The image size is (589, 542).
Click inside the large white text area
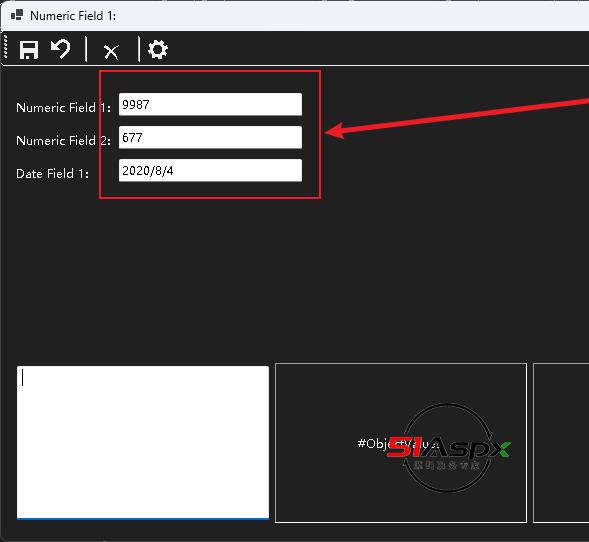point(143,442)
